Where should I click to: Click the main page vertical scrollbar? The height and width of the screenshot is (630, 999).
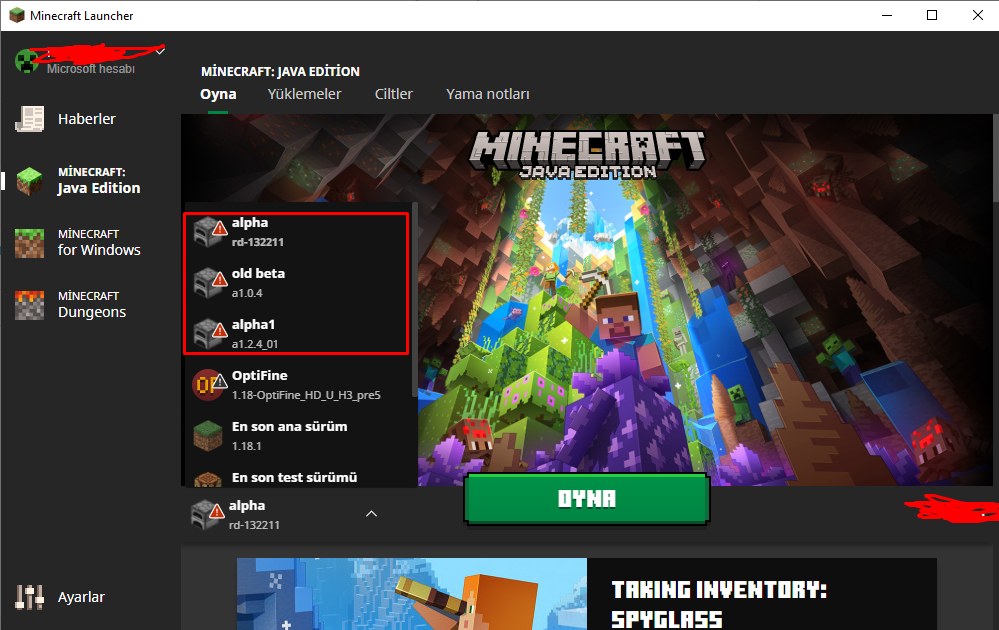tap(996, 159)
